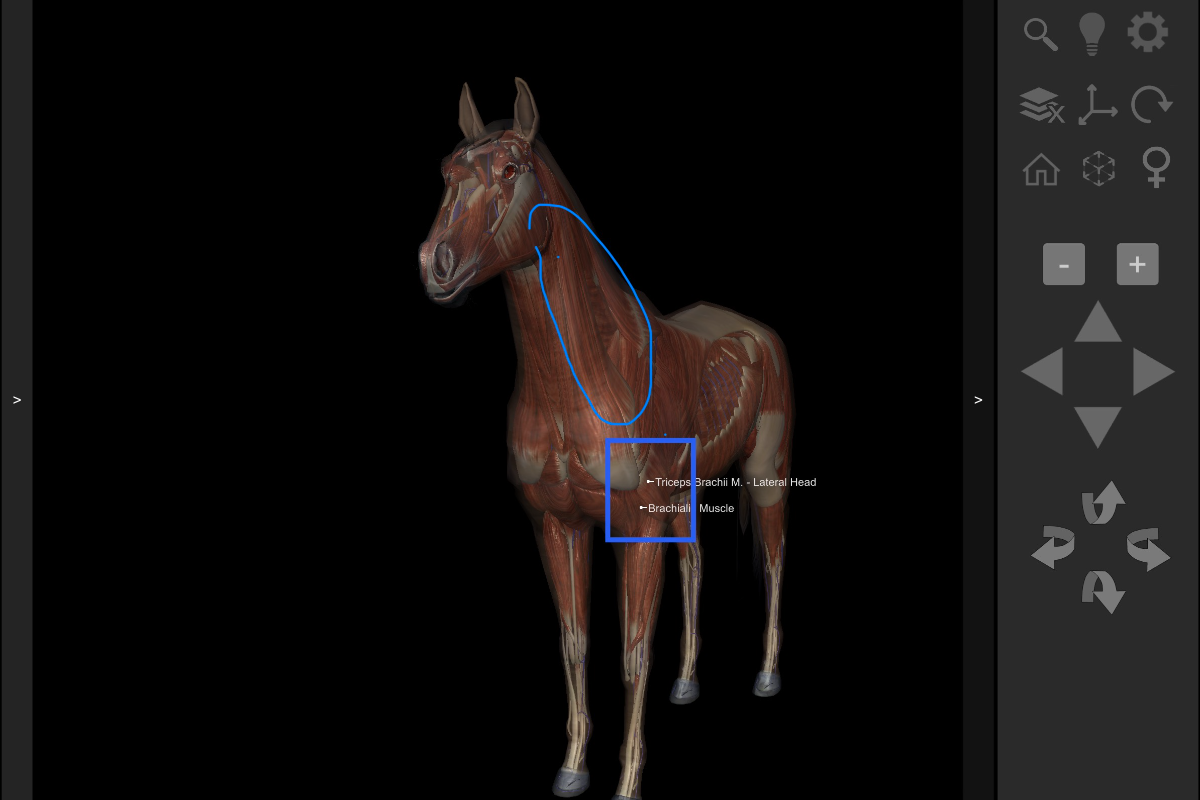Pan left with the left triangle
Screen dimensions: 1200x800
(1042, 372)
